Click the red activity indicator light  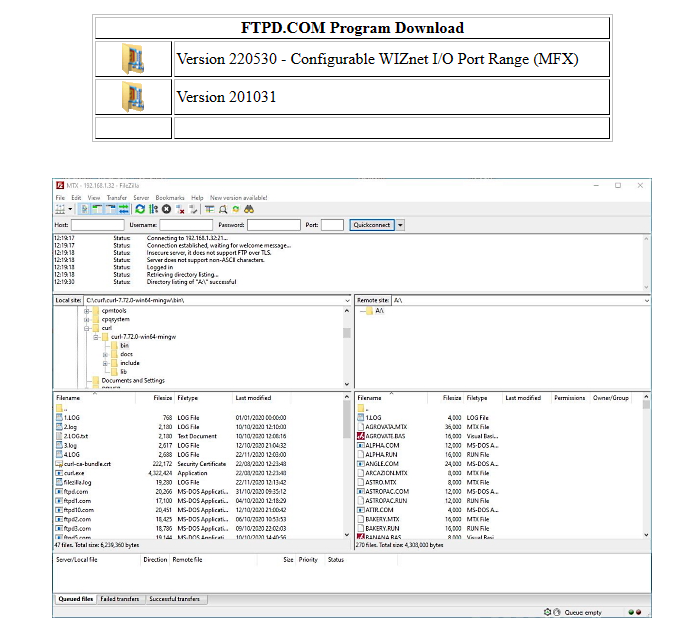coord(639,612)
